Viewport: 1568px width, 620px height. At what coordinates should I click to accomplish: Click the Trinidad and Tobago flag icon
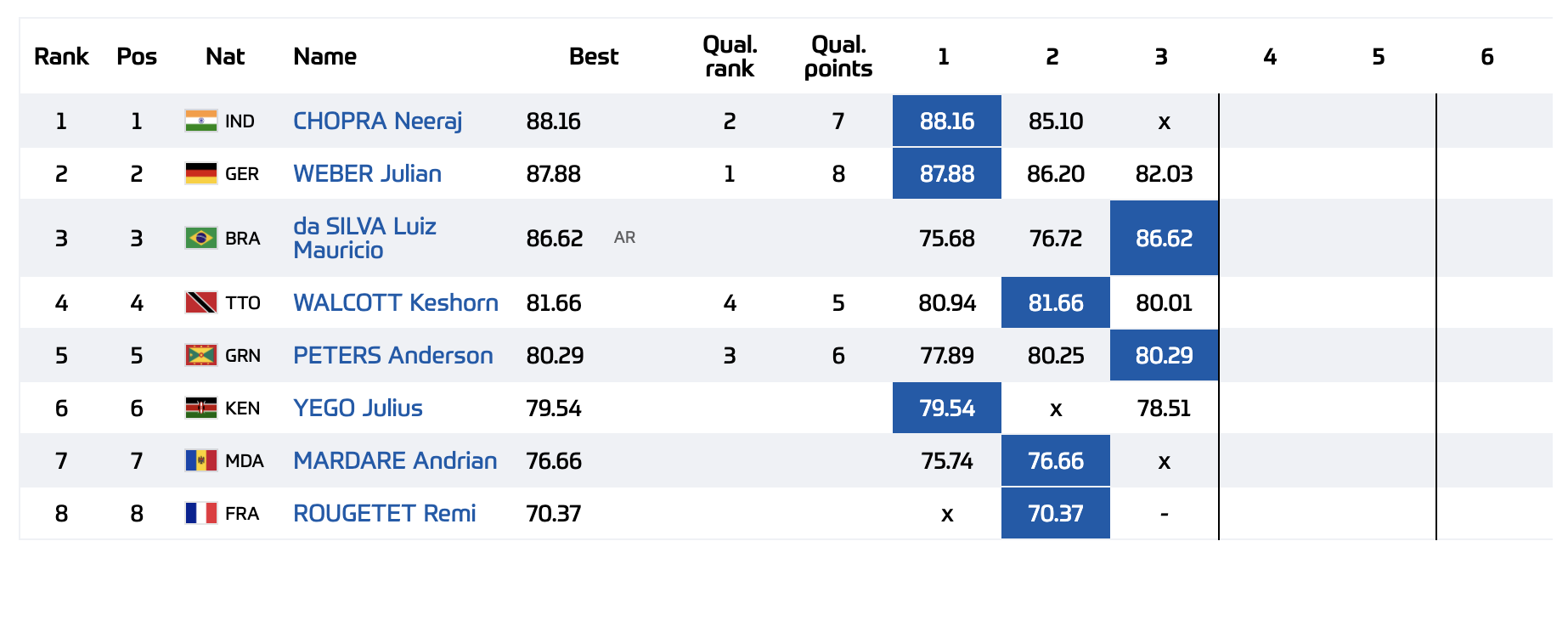pos(201,302)
